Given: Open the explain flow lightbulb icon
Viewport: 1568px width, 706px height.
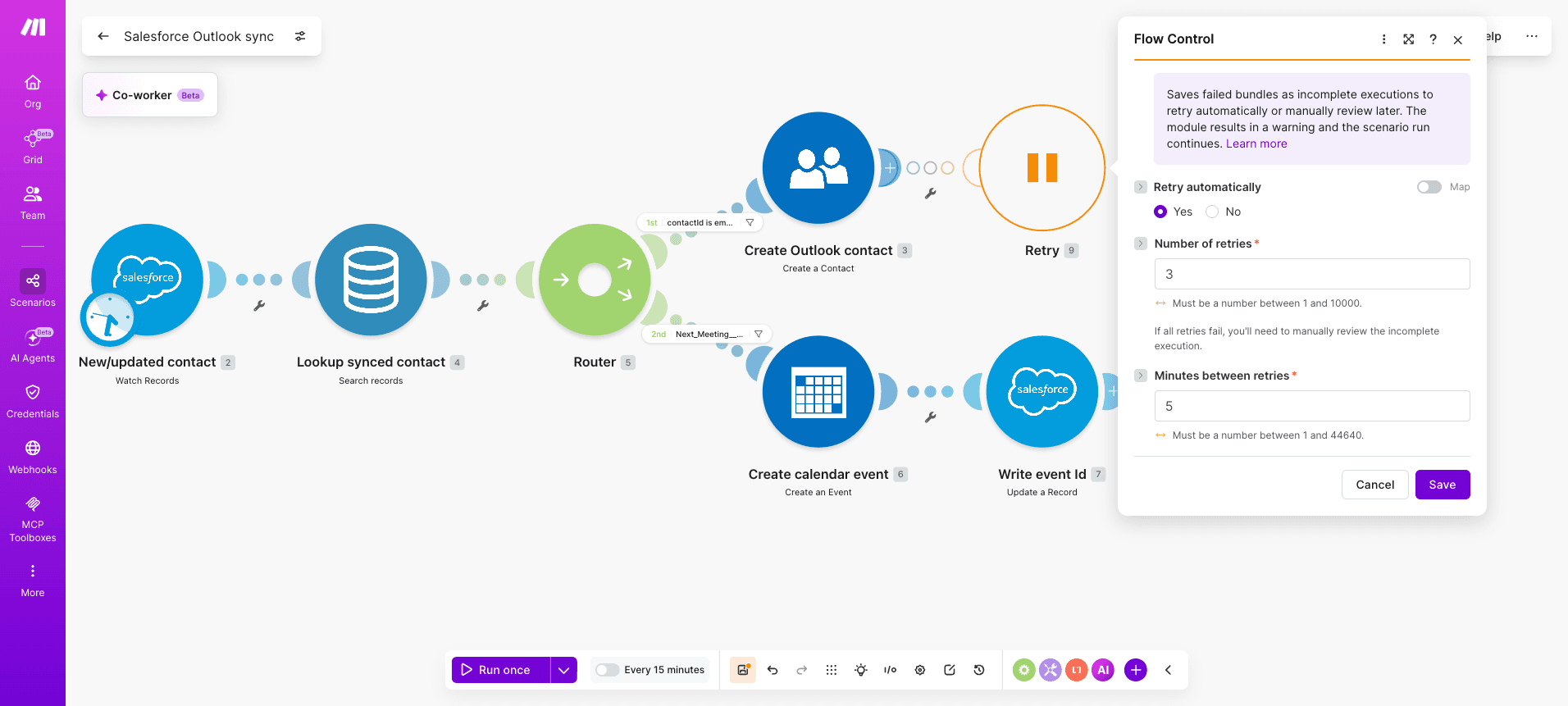Looking at the screenshot, I should click(861, 670).
